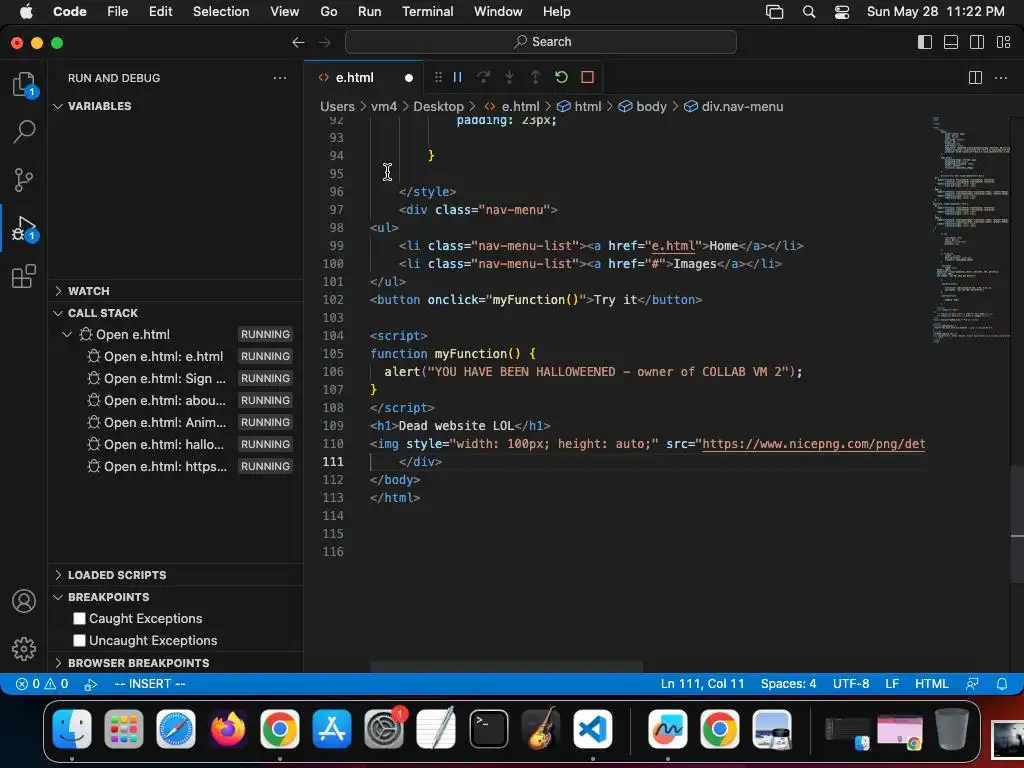Open the Extensions view
Screen dimensions: 1024x768
coord(24,276)
